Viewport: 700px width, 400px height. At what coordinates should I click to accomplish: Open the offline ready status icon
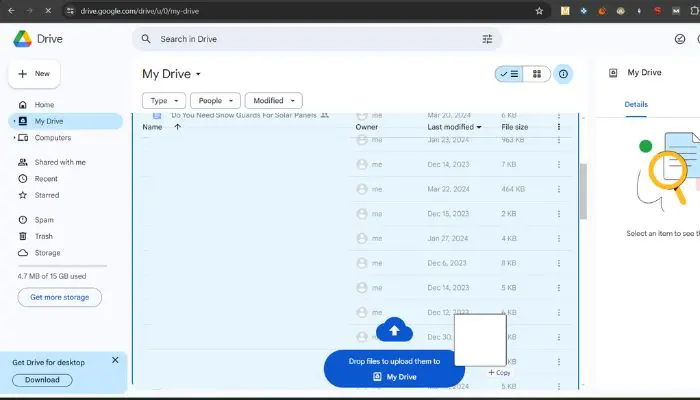pyautogui.click(x=679, y=39)
